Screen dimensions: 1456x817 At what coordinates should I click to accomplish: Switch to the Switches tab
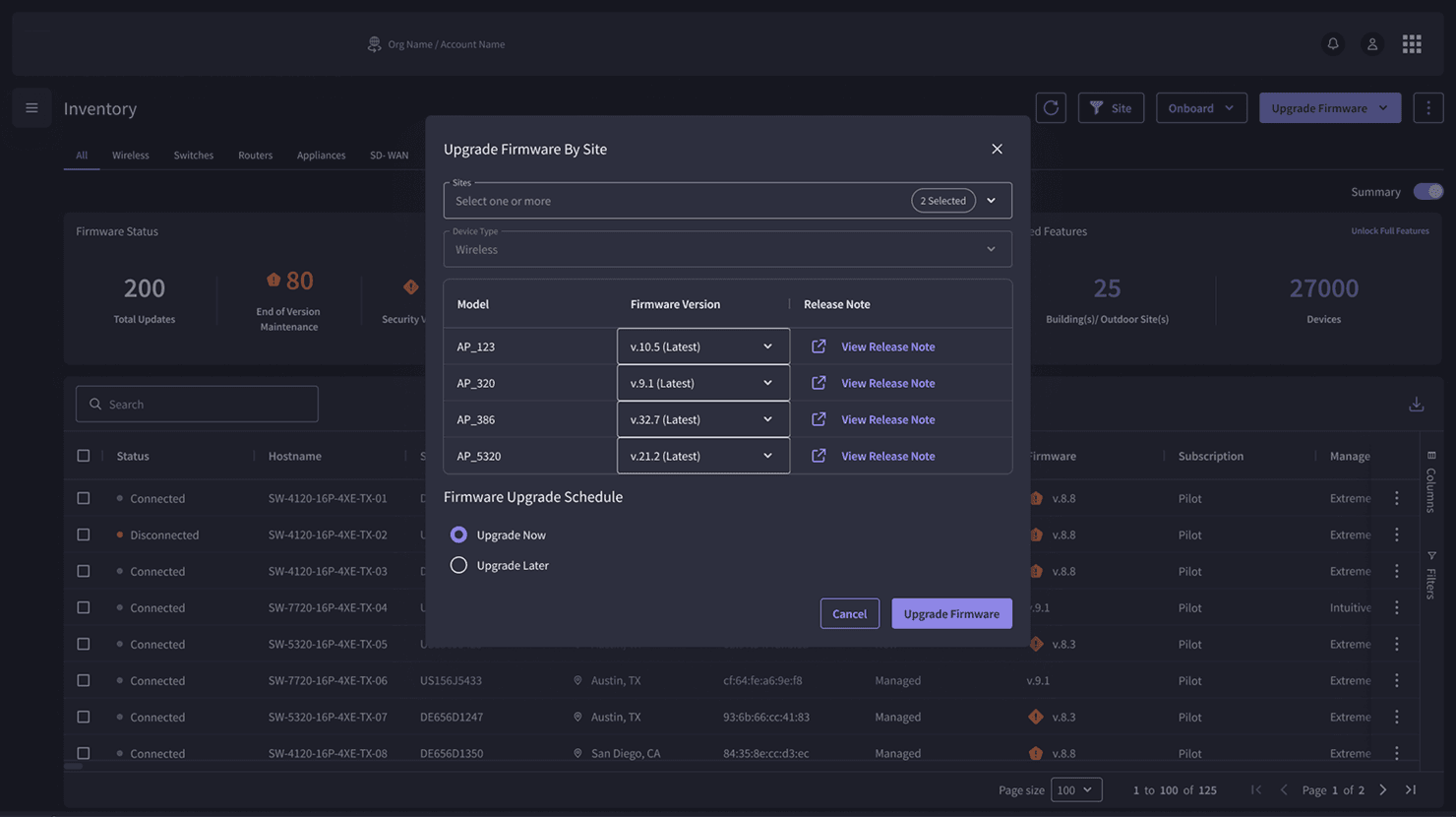194,155
